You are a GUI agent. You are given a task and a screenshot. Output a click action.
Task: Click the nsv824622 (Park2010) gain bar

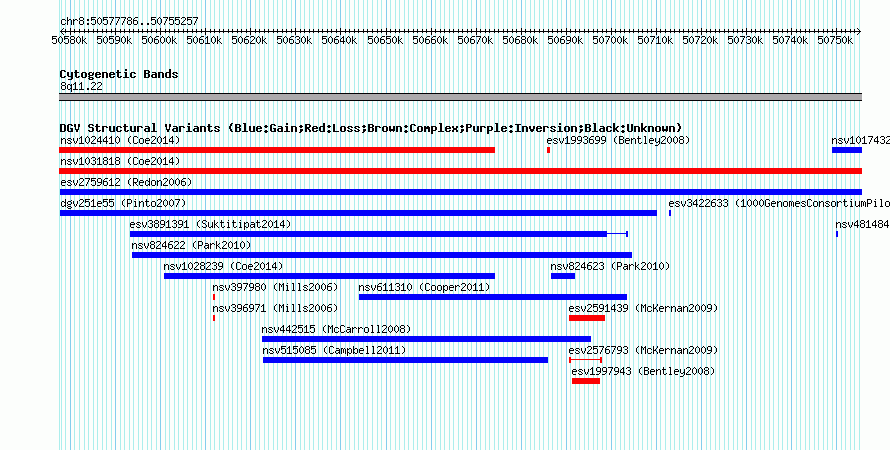(x=381, y=255)
